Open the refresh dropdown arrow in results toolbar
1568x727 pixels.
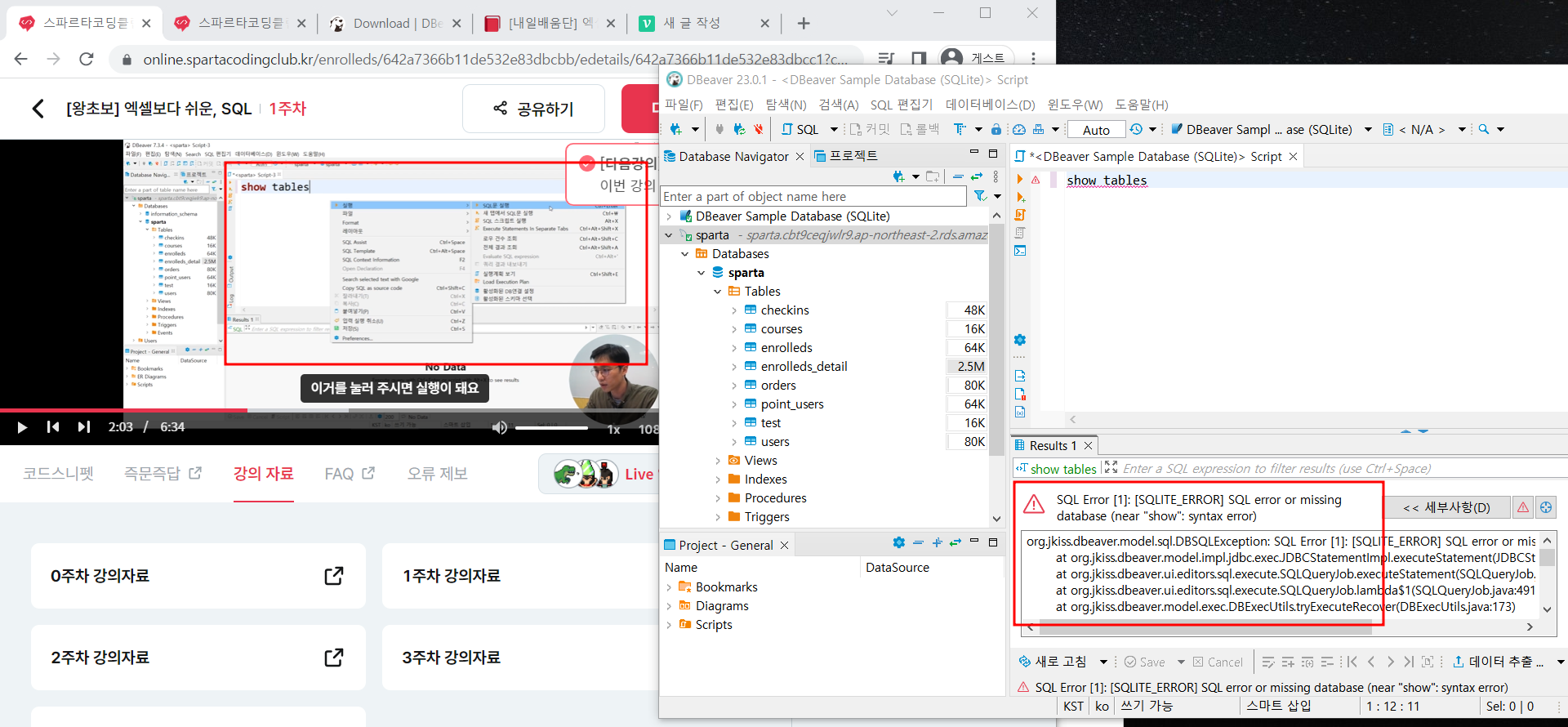point(1103,662)
